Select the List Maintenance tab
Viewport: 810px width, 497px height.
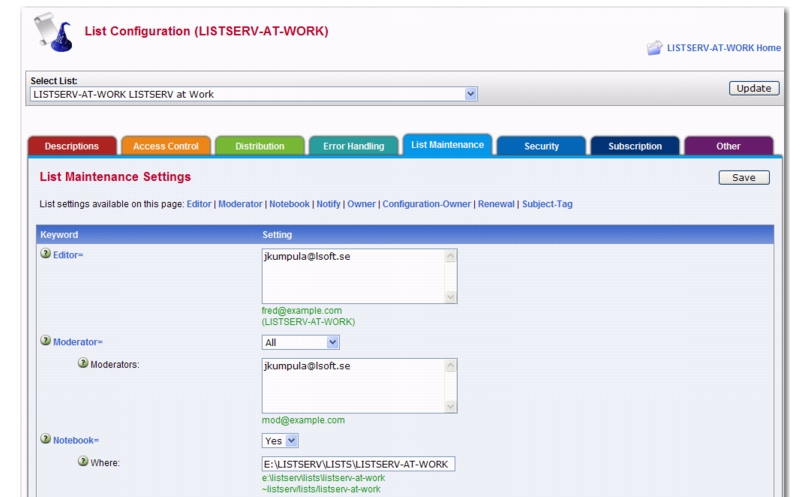tap(447, 145)
